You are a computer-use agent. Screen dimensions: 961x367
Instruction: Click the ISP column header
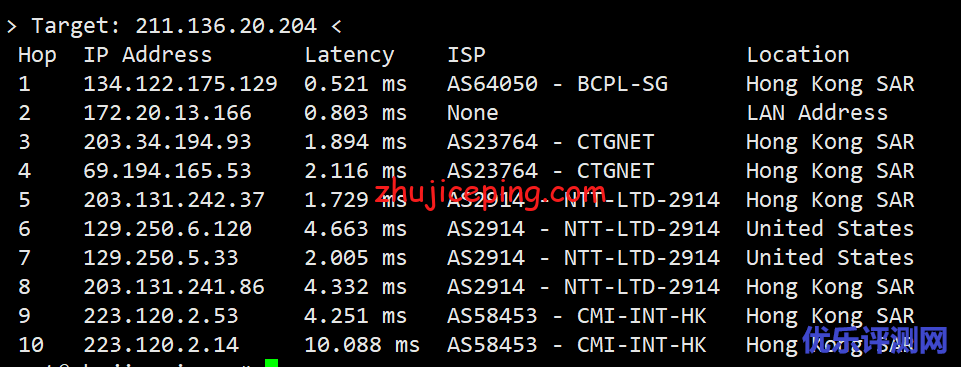tap(466, 55)
